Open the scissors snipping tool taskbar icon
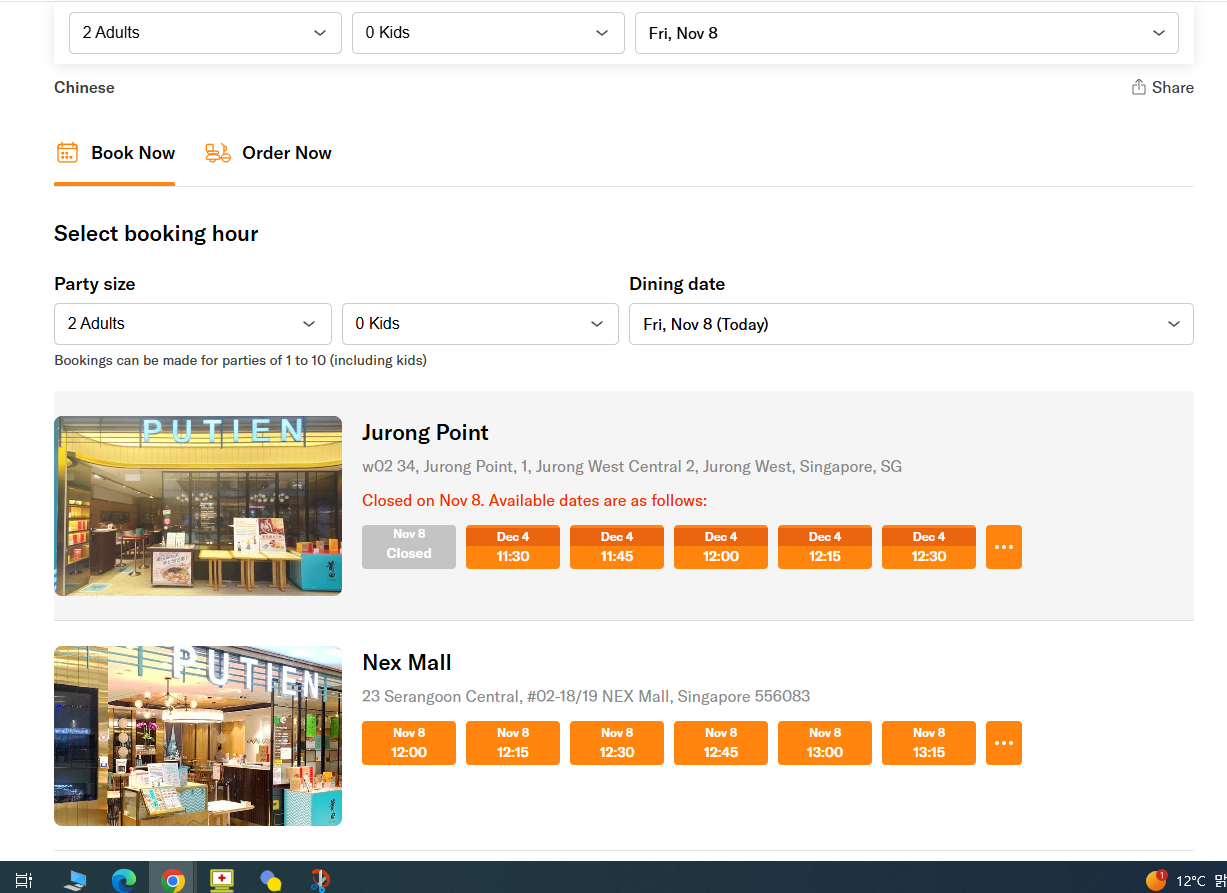 click(320, 881)
